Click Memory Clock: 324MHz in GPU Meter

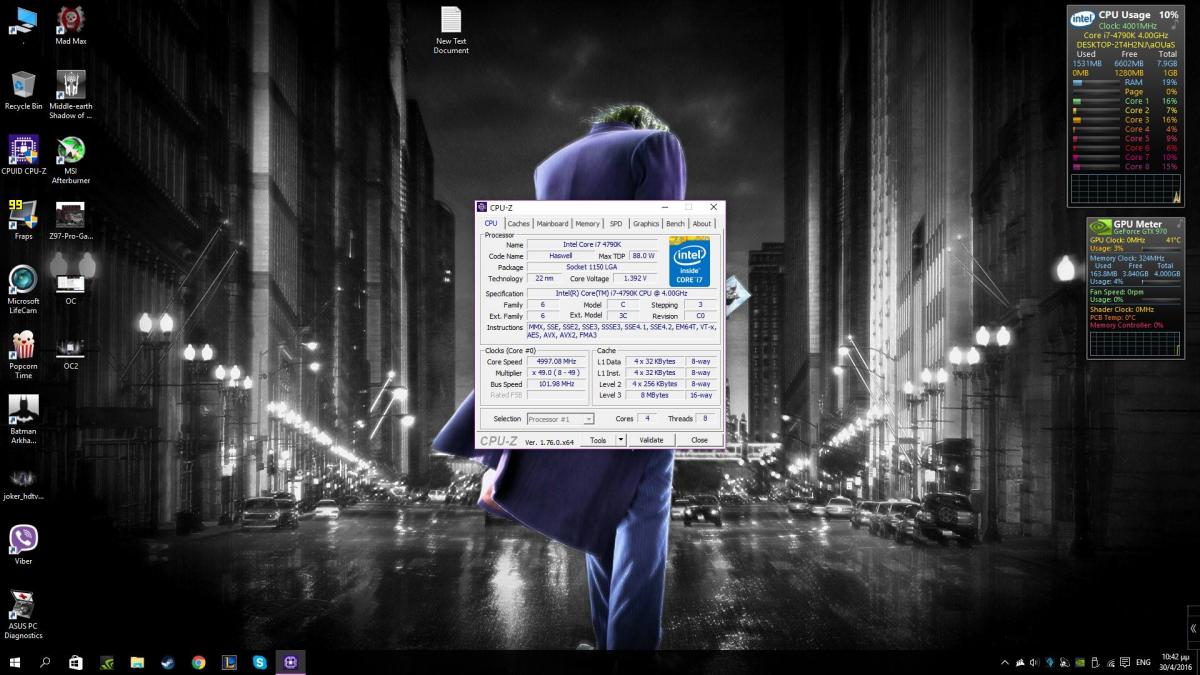[x=1126, y=258]
